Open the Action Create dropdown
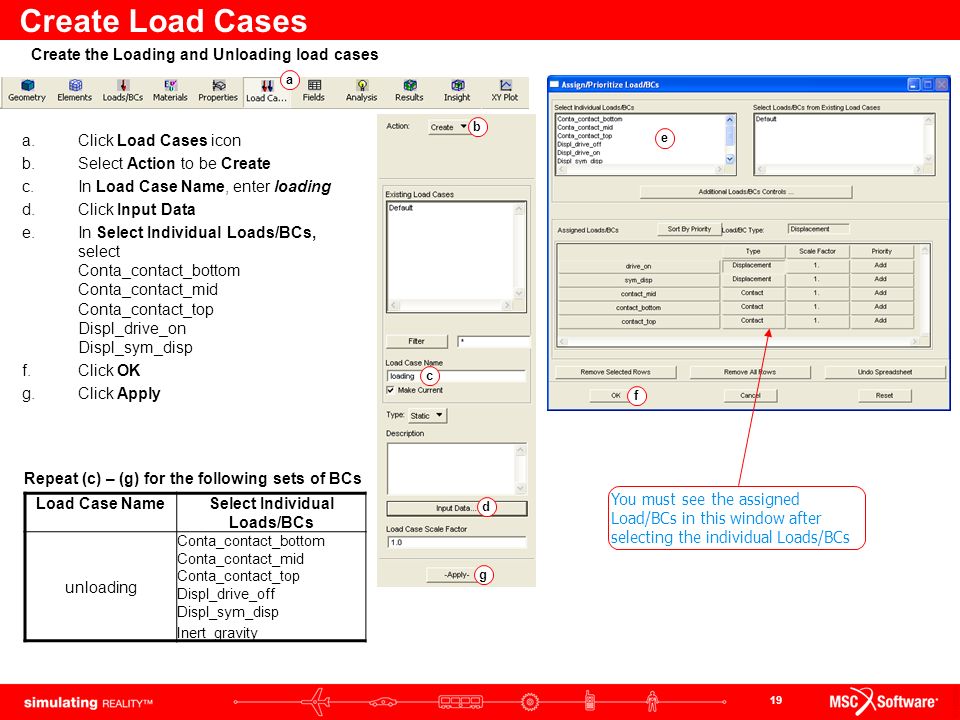The height and width of the screenshot is (720, 960). pyautogui.click(x=448, y=127)
